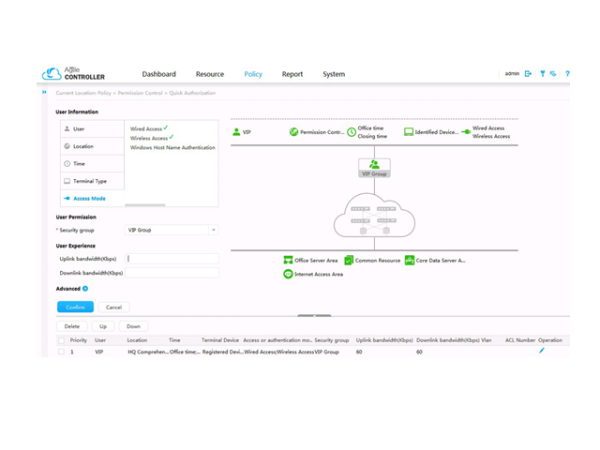
Task: Click the Uplink bandwidth(Kbps) column header
Action: [384, 340]
